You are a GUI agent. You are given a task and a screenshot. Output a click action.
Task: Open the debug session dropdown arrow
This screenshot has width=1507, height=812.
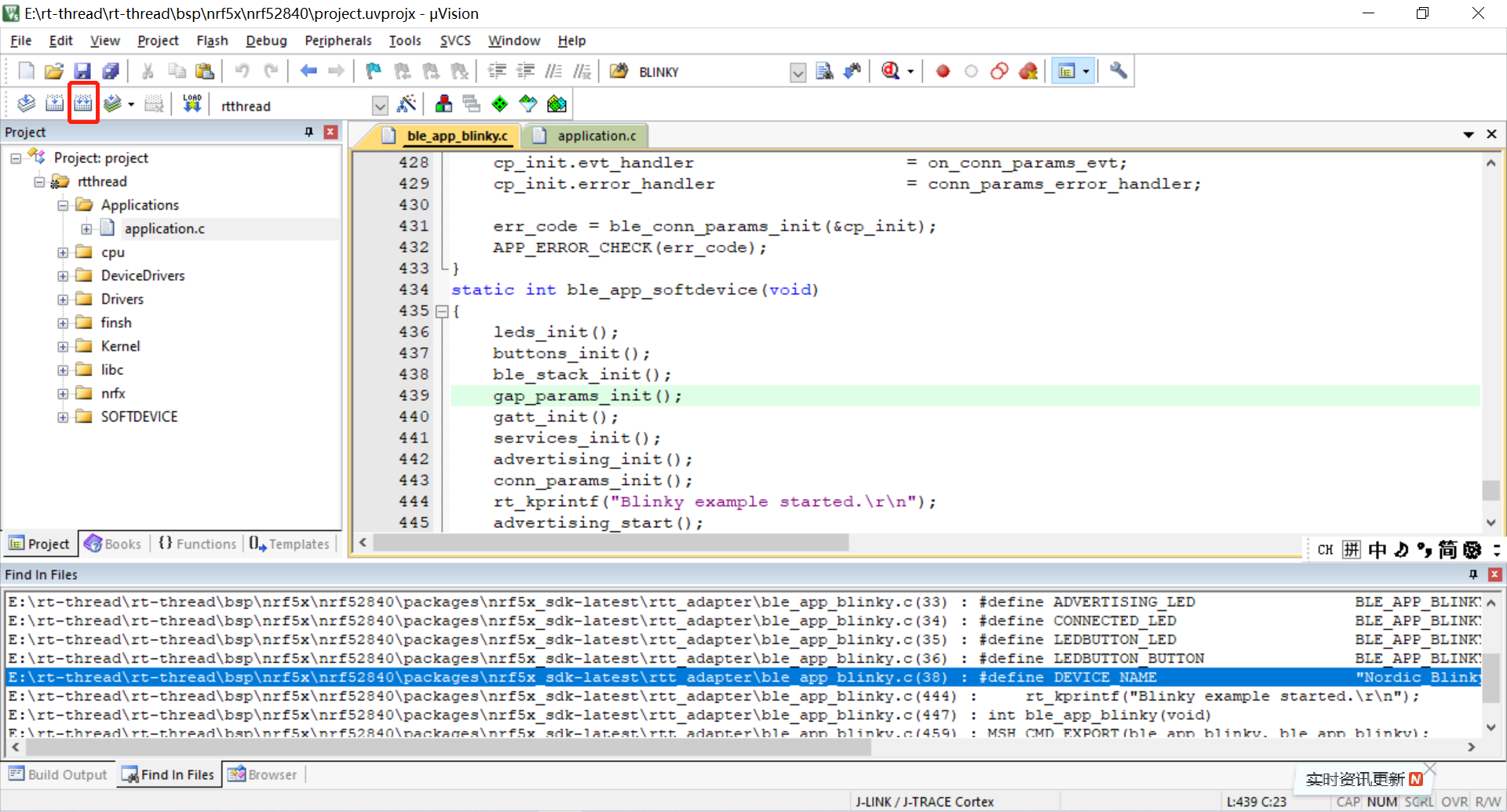910,71
